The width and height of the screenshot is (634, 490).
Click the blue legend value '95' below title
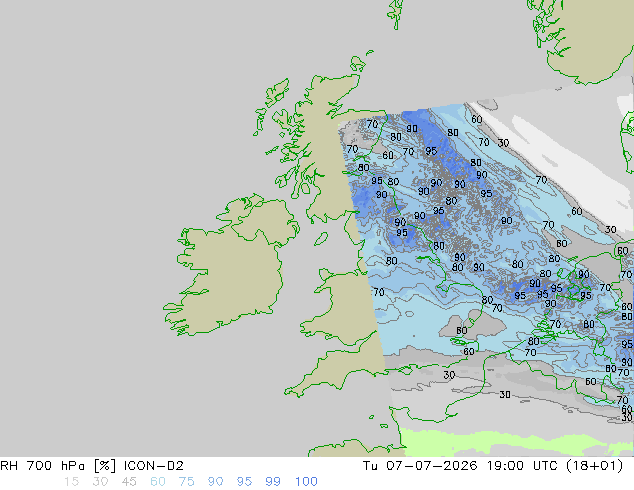coord(244,482)
